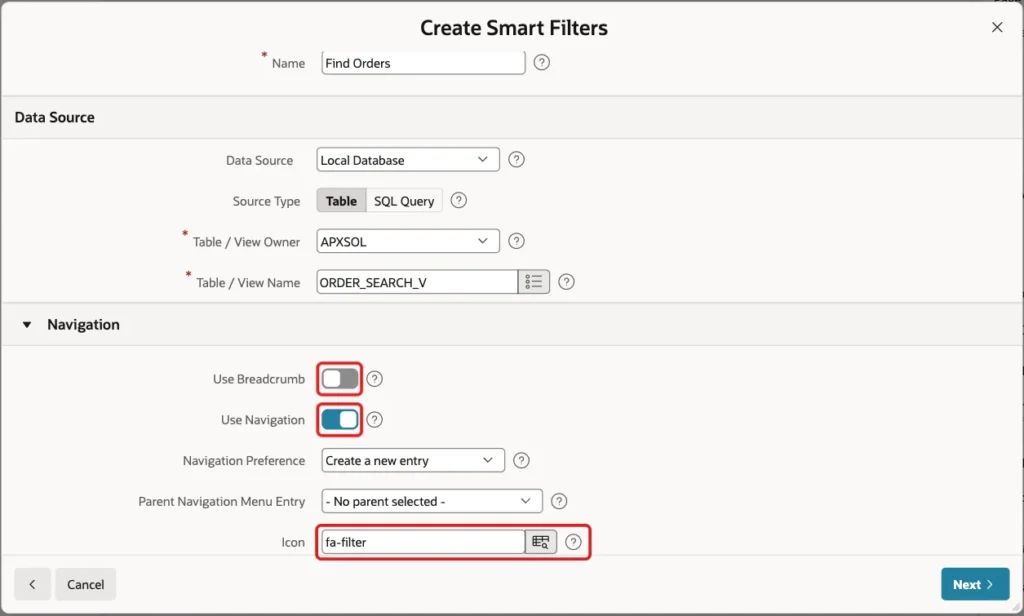Close the Create Smart Filters dialog
Screen dimensions: 1024x616
click(x=997, y=27)
